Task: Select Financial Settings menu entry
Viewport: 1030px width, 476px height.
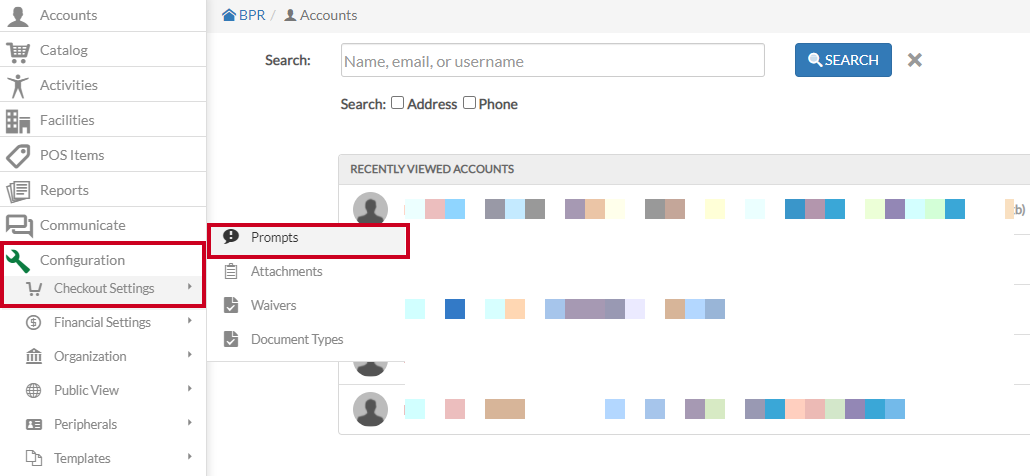Action: 102,322
